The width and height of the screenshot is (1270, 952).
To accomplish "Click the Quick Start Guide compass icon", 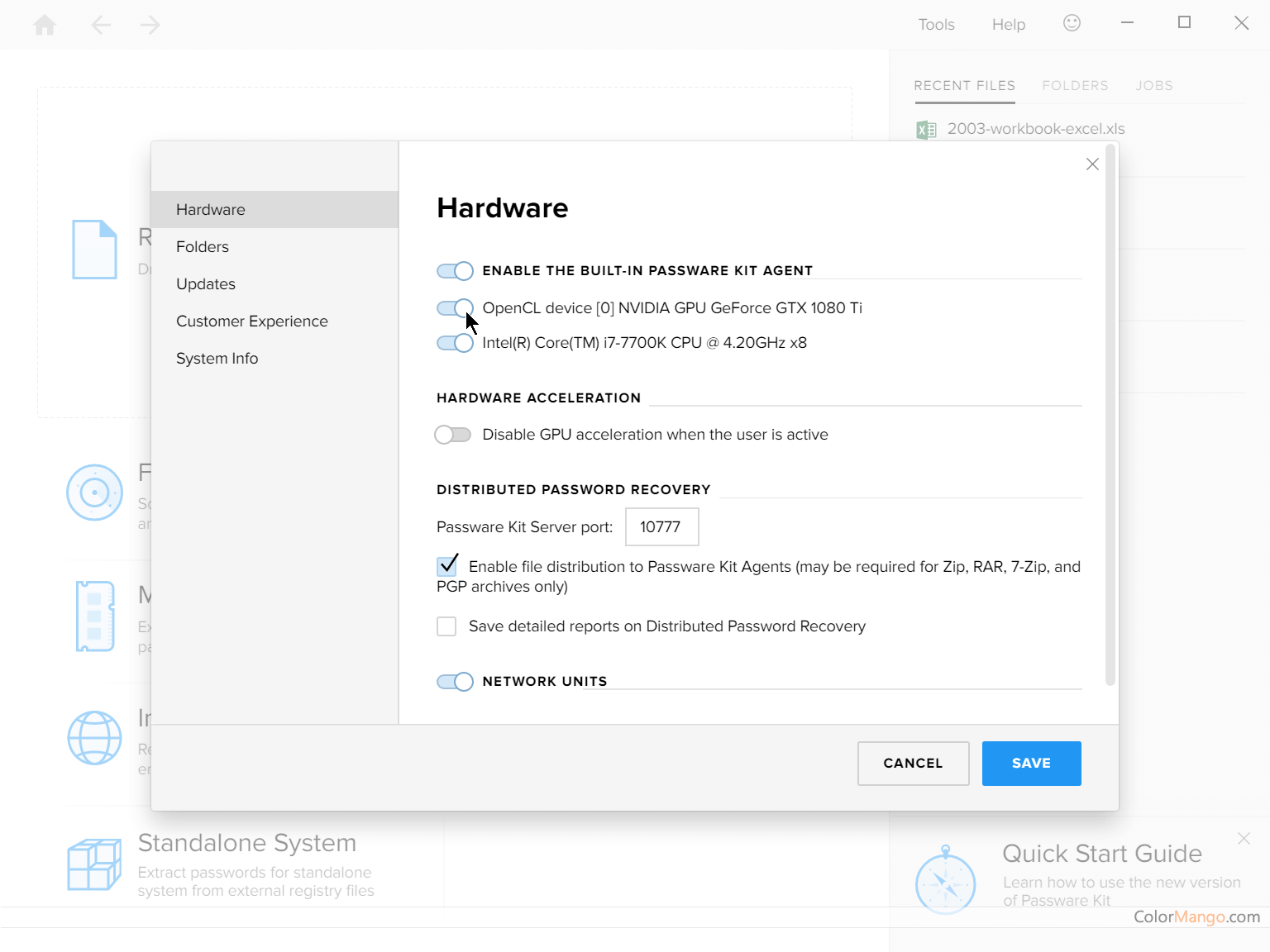I will (946, 880).
